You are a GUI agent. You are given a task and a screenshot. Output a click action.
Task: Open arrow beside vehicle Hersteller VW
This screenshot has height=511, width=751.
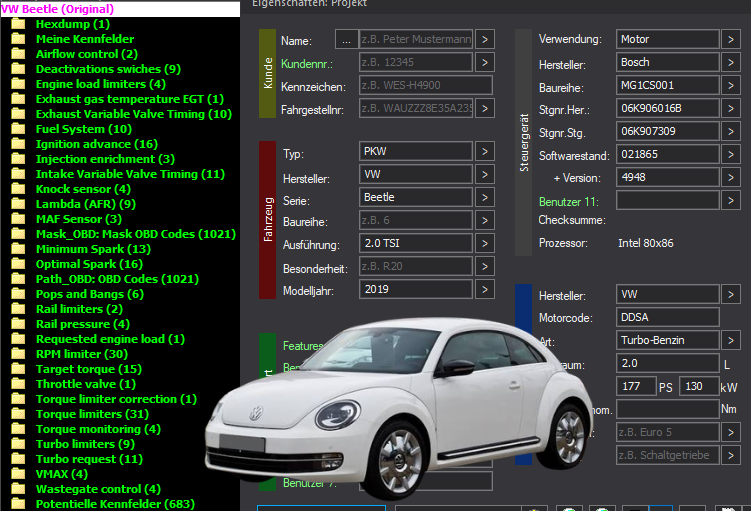(485, 174)
